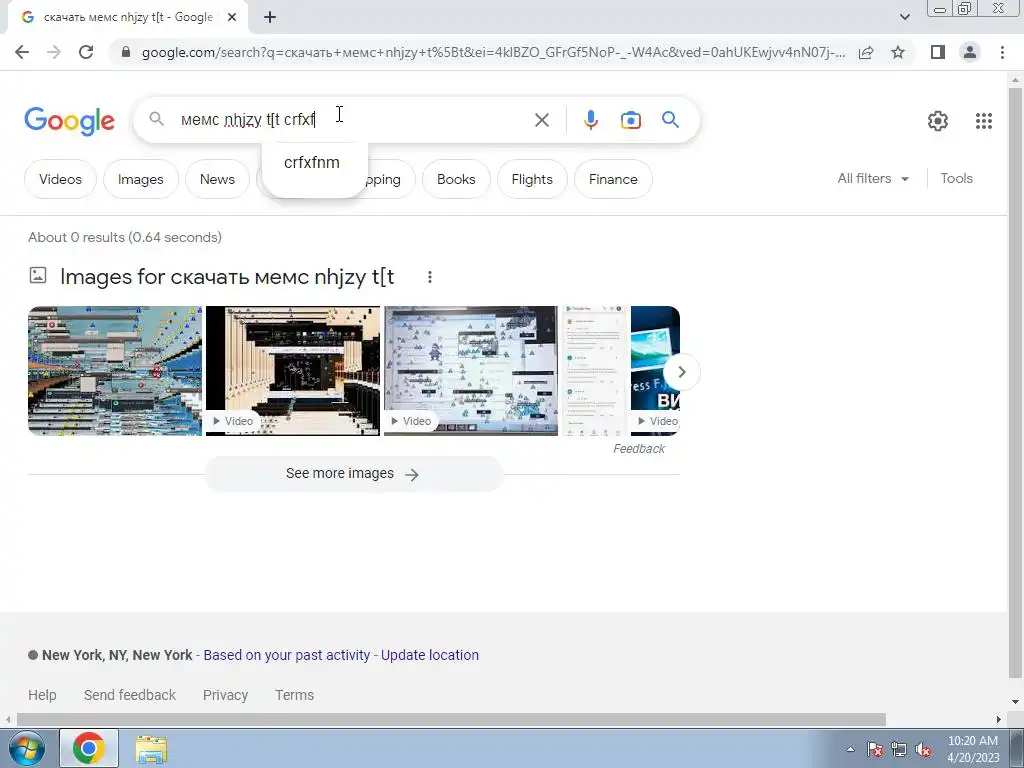Open the taskbar clock showing 10:20 AM
This screenshot has height=768, width=1024.
coord(972,748)
